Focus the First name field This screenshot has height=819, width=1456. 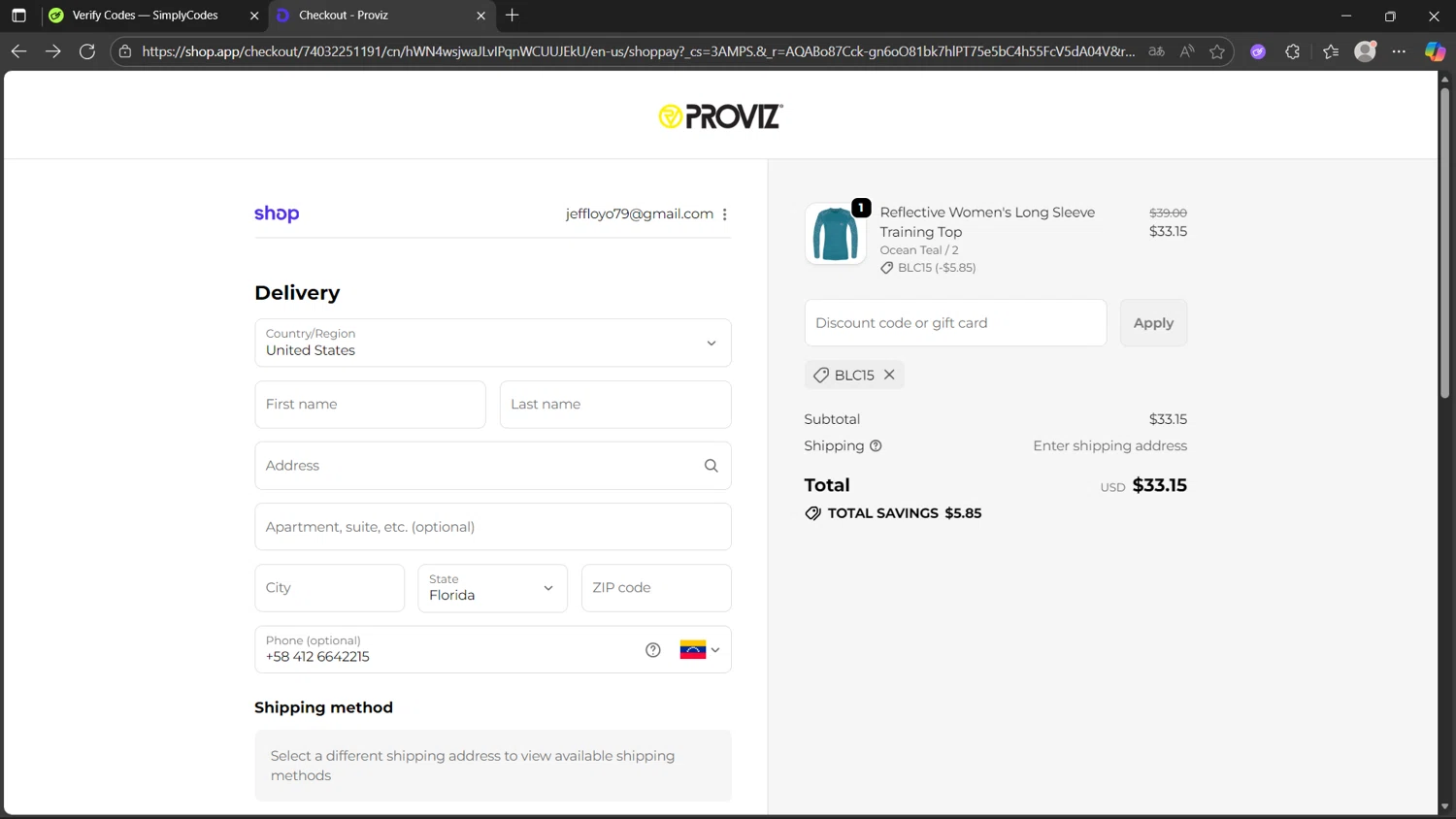click(x=370, y=405)
